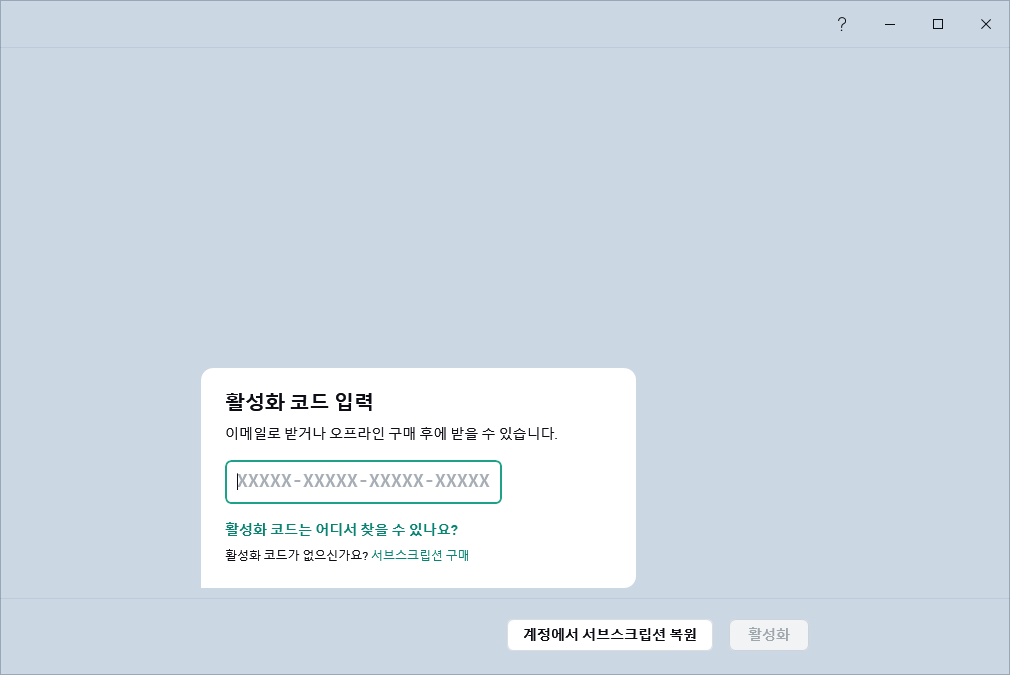
Task: Click '계정에서 서브스크립션 복원' button
Action: [609, 635]
